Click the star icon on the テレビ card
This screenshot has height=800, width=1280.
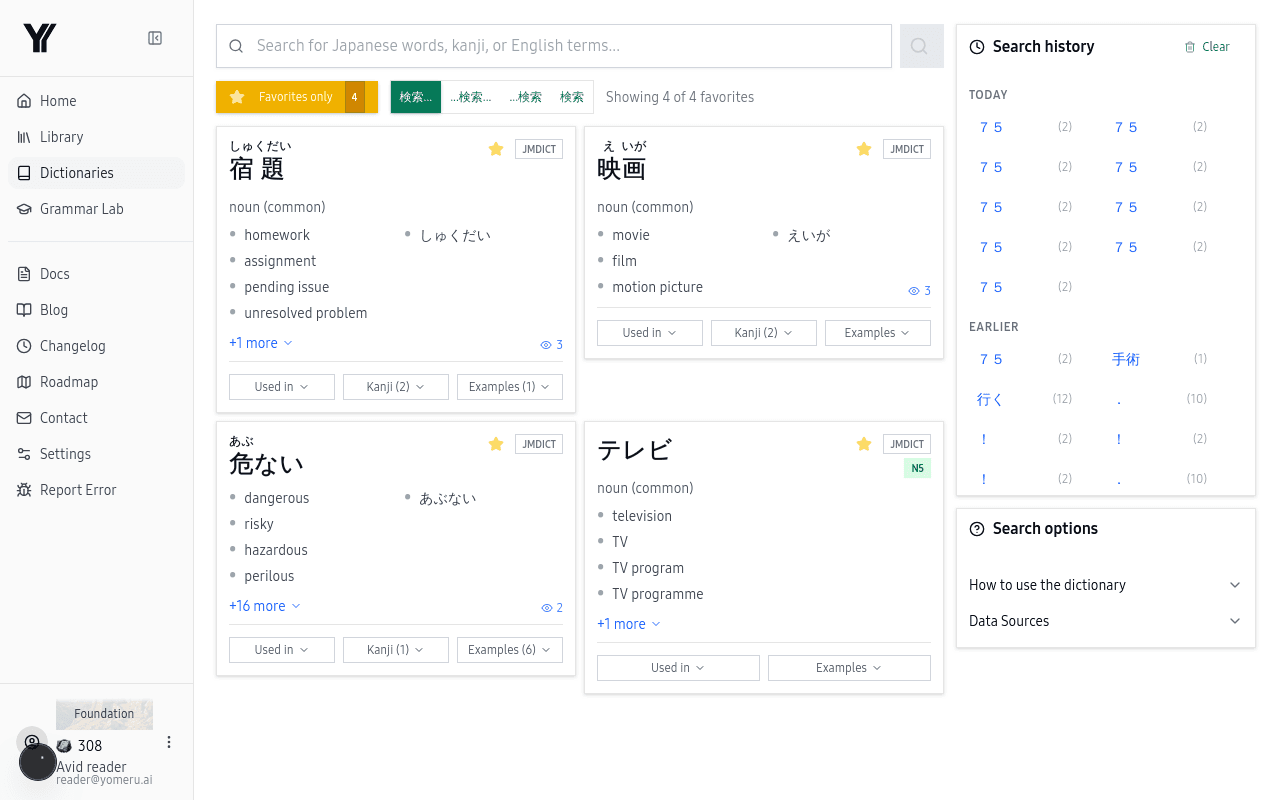point(864,444)
